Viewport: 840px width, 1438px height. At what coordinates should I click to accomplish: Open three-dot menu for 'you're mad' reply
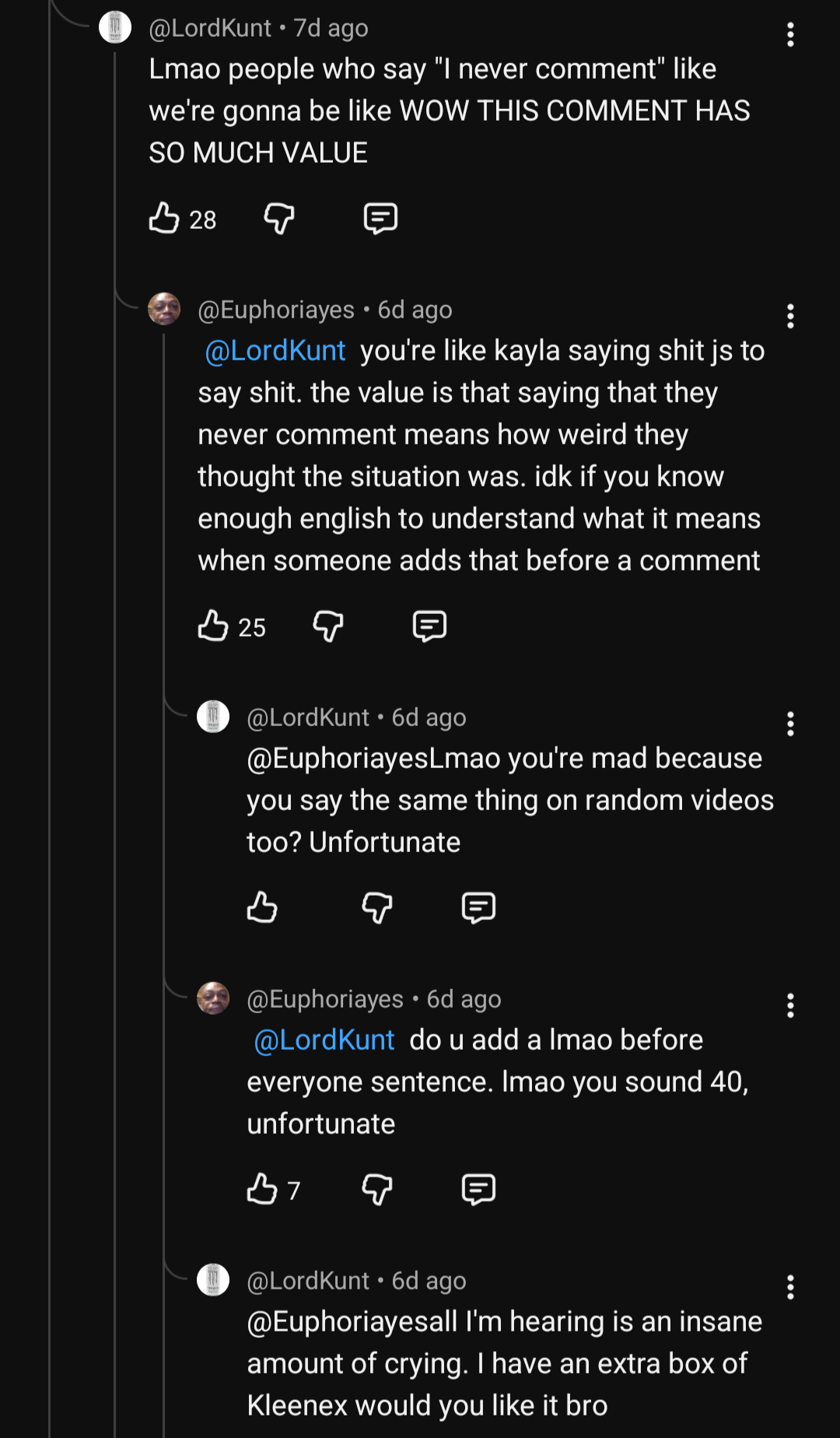(790, 724)
